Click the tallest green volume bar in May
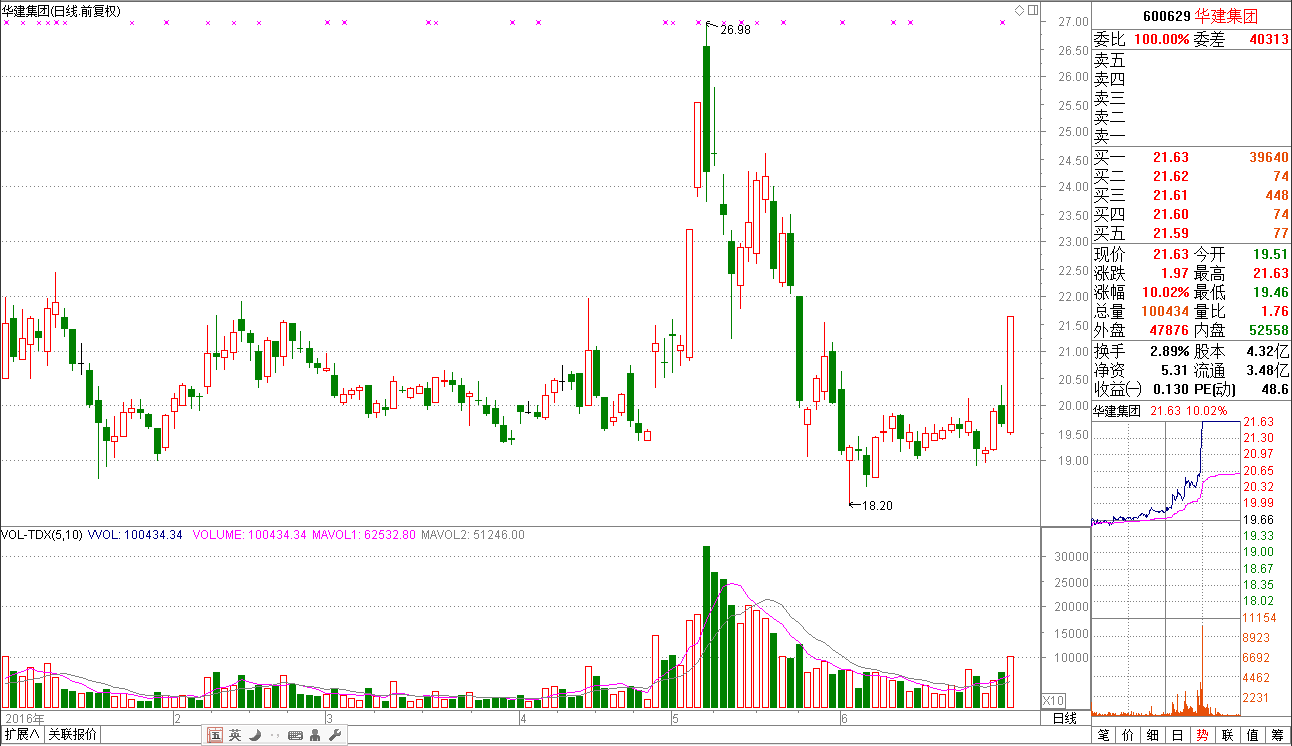The image size is (1292, 746). point(706,627)
